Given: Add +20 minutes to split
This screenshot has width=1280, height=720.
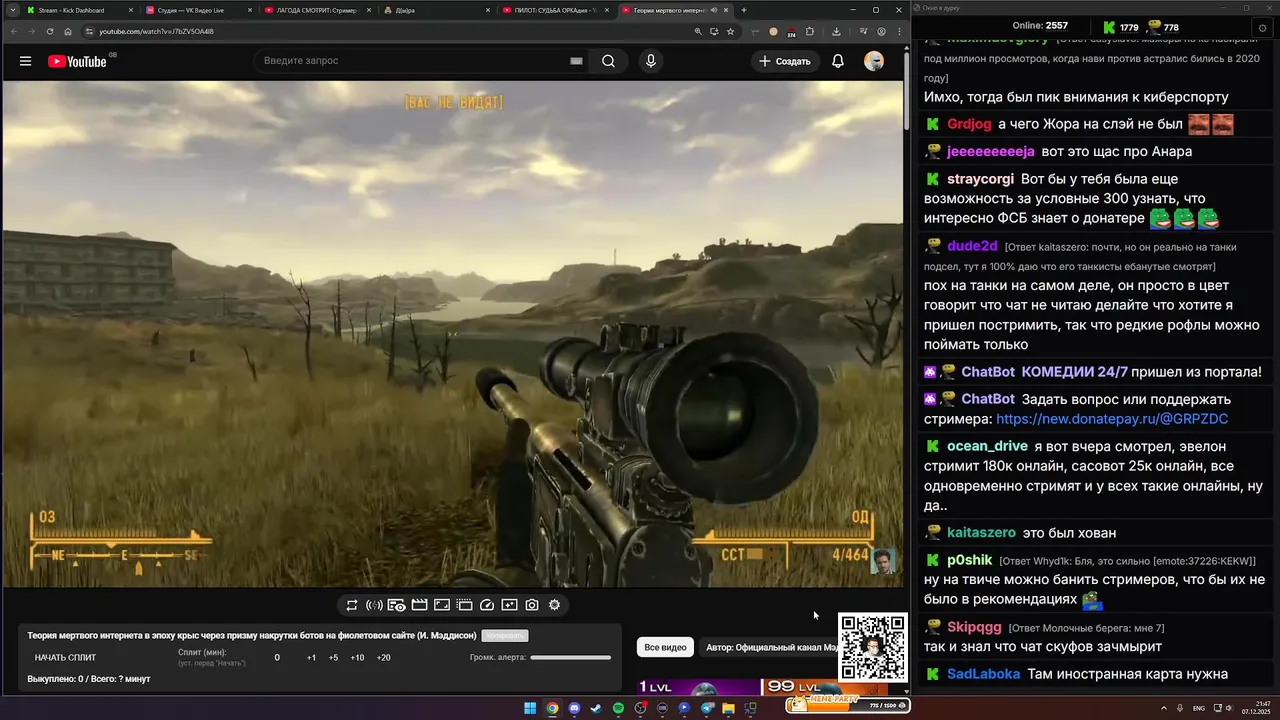Looking at the screenshot, I should (383, 658).
